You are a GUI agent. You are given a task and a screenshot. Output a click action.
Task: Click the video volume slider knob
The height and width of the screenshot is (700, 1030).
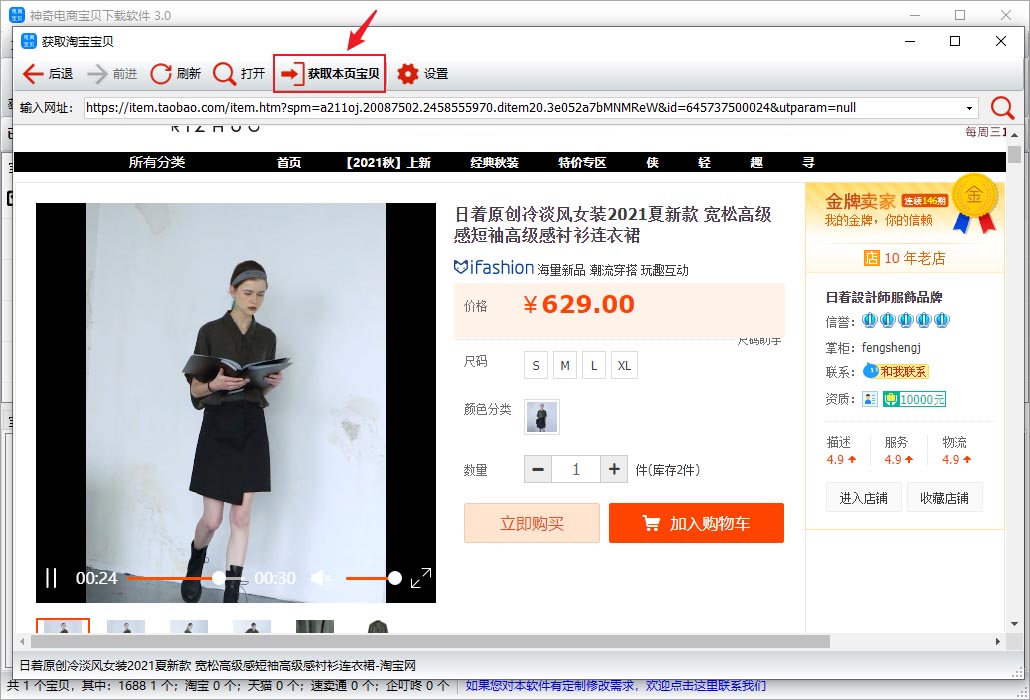(394, 578)
